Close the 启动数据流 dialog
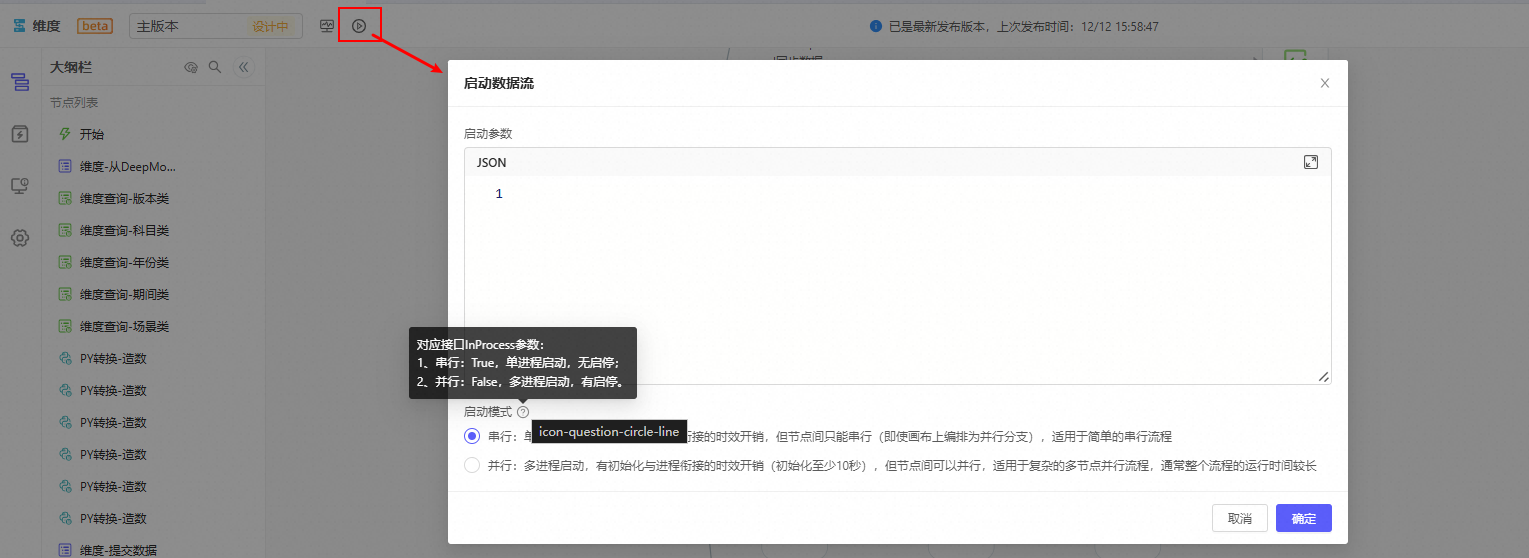The height and width of the screenshot is (558, 1529). (x=1324, y=83)
